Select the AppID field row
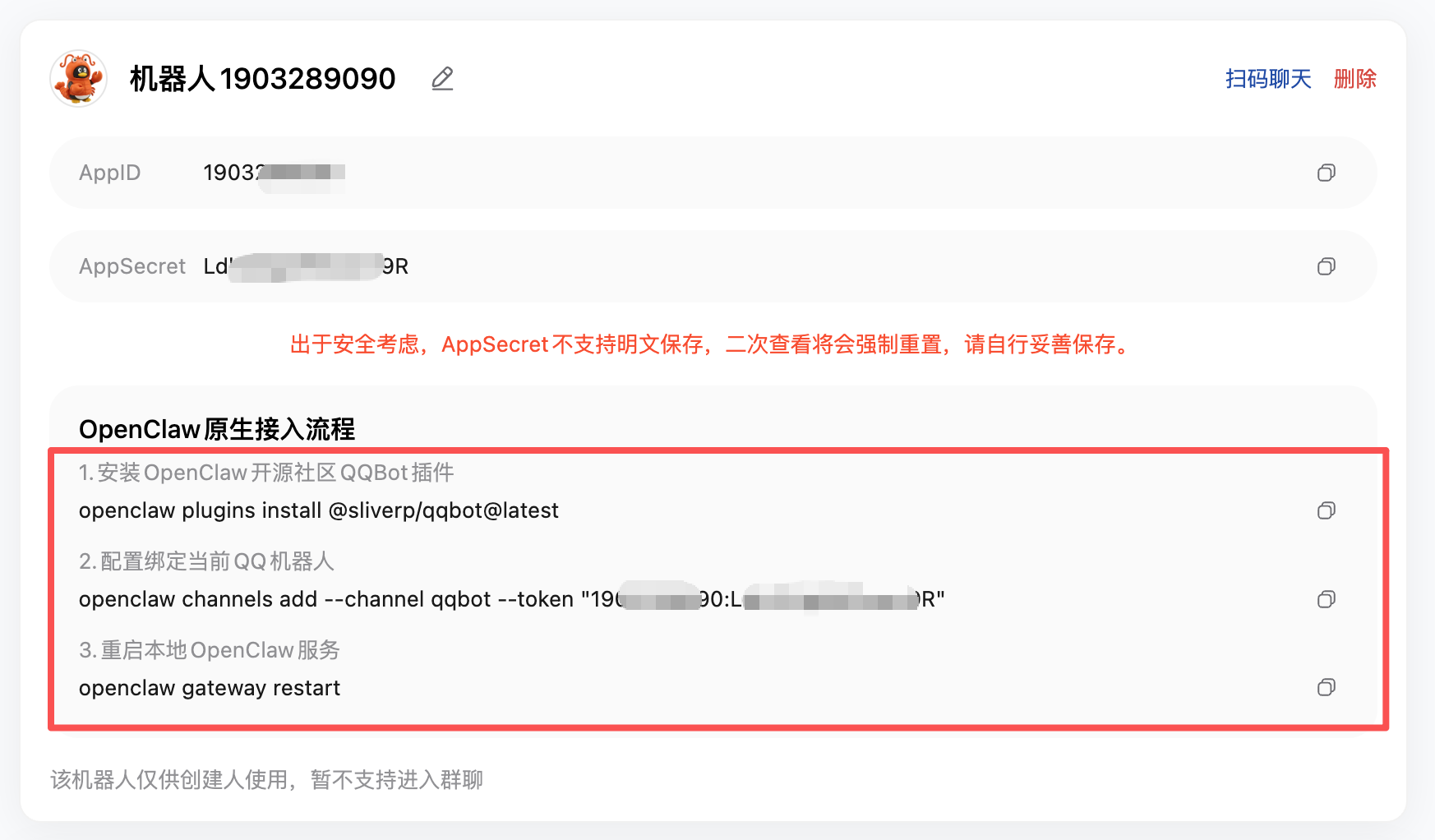 pyautogui.click(x=713, y=173)
